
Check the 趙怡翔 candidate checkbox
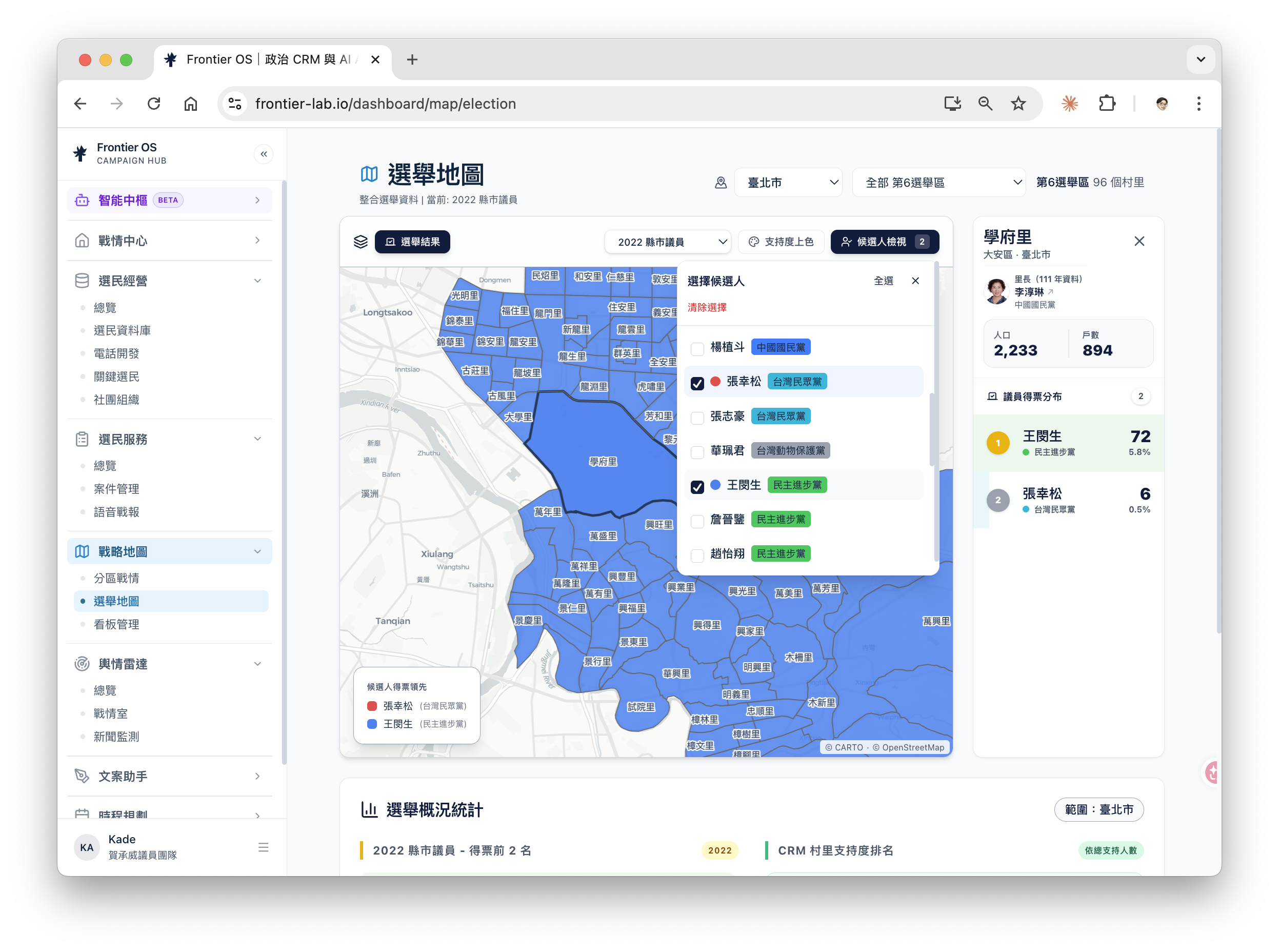(697, 554)
